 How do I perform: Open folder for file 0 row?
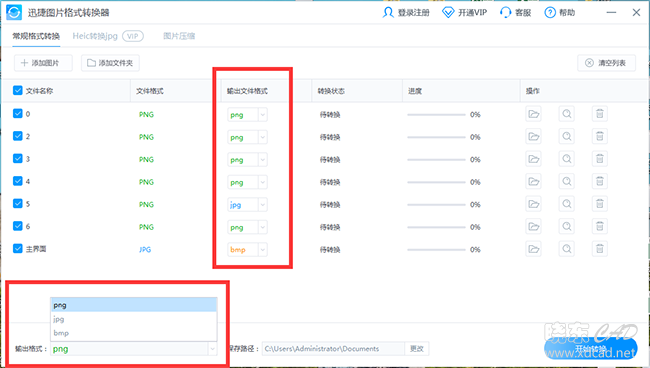(x=534, y=114)
